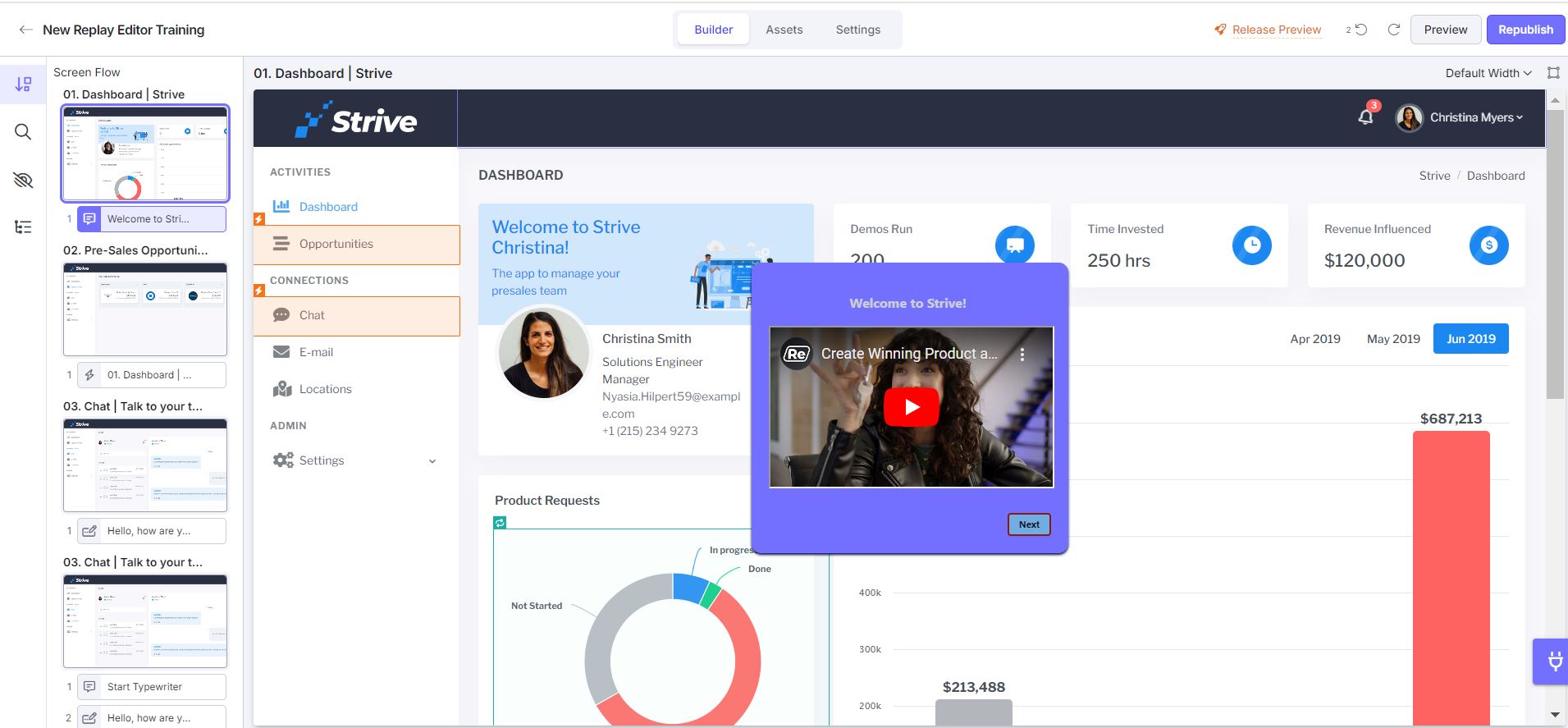The height and width of the screenshot is (728, 1568).
Task: Click the green refresh icon above Product Requests chart
Action: pyautogui.click(x=500, y=523)
